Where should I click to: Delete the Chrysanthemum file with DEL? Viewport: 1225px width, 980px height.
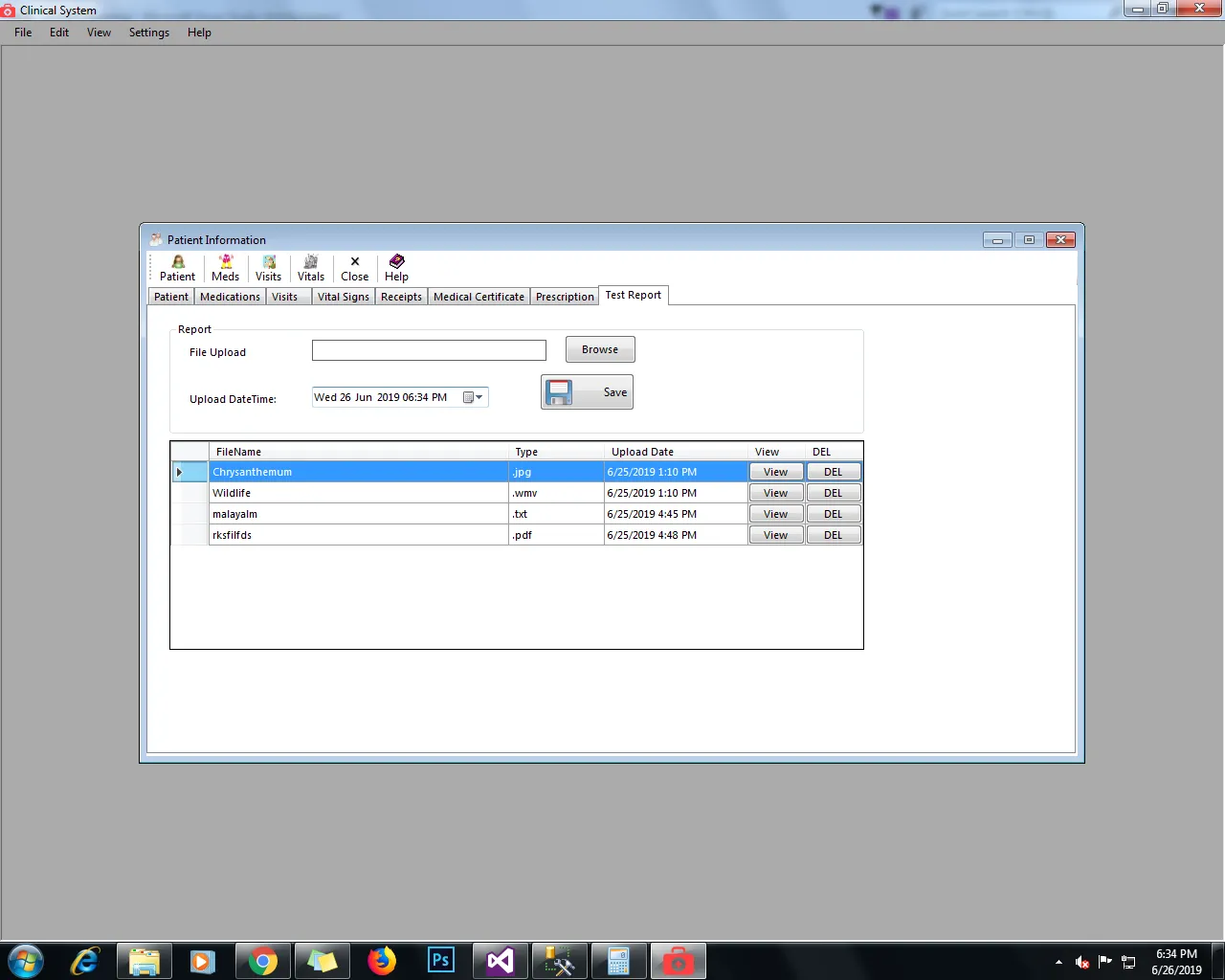pos(834,472)
